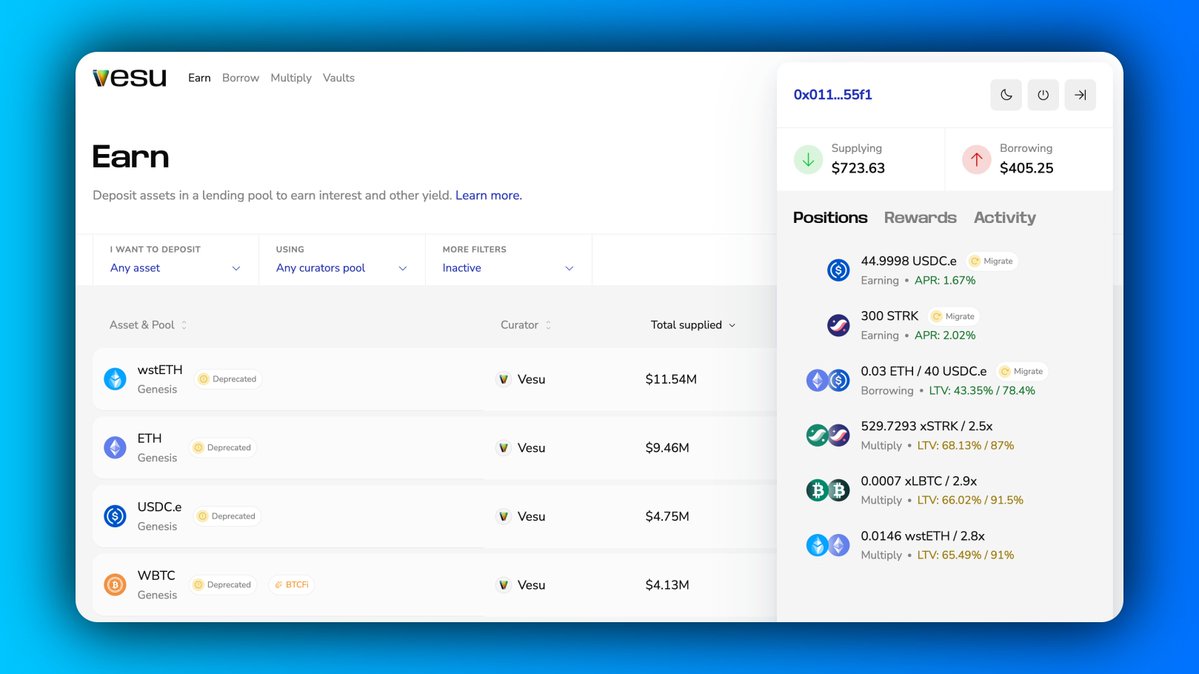This screenshot has width=1199, height=674.
Task: Click the $11.54M total supplied value
Action: click(x=671, y=379)
